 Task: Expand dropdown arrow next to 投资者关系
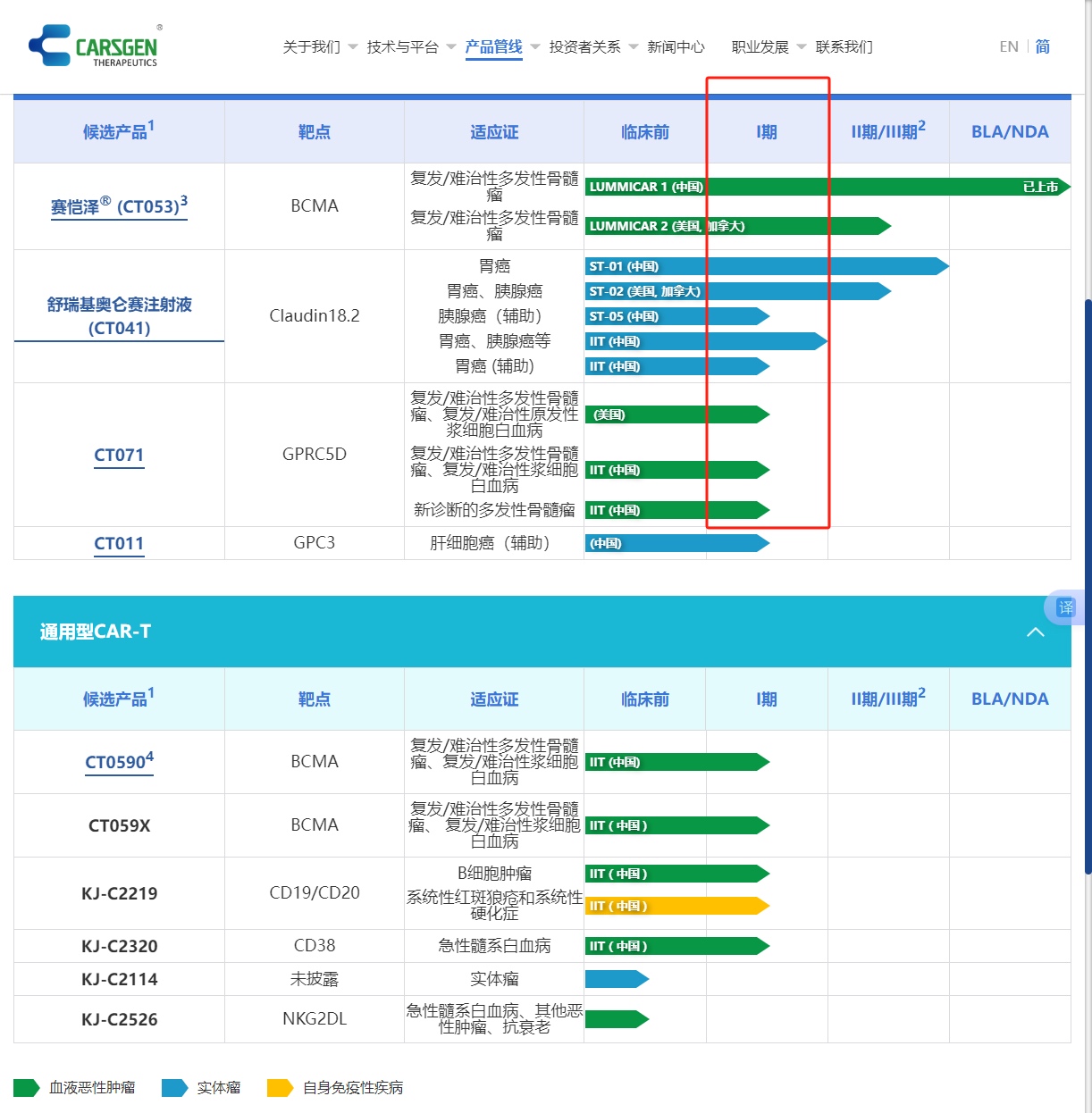(633, 46)
